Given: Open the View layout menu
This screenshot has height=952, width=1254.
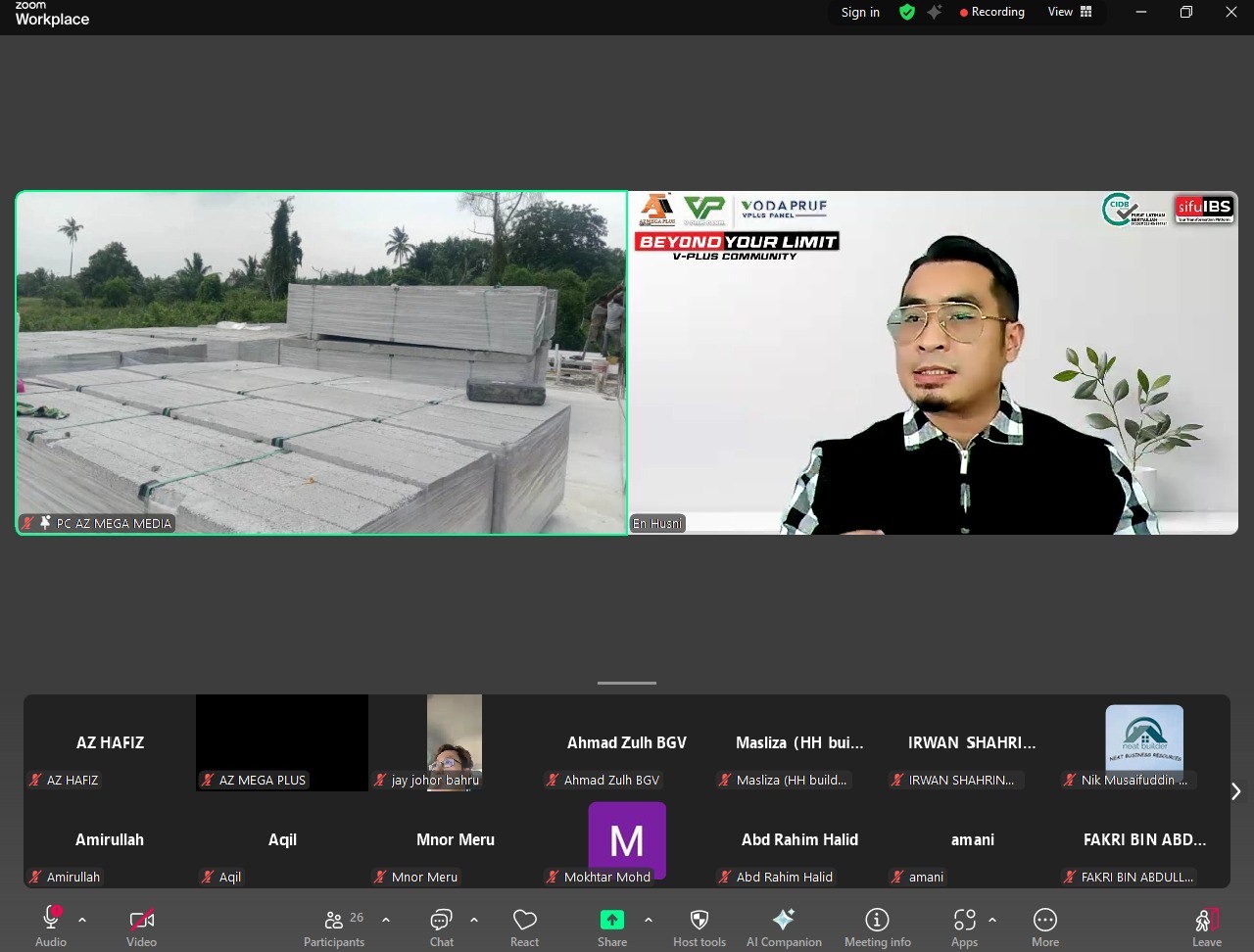Looking at the screenshot, I should (x=1070, y=12).
